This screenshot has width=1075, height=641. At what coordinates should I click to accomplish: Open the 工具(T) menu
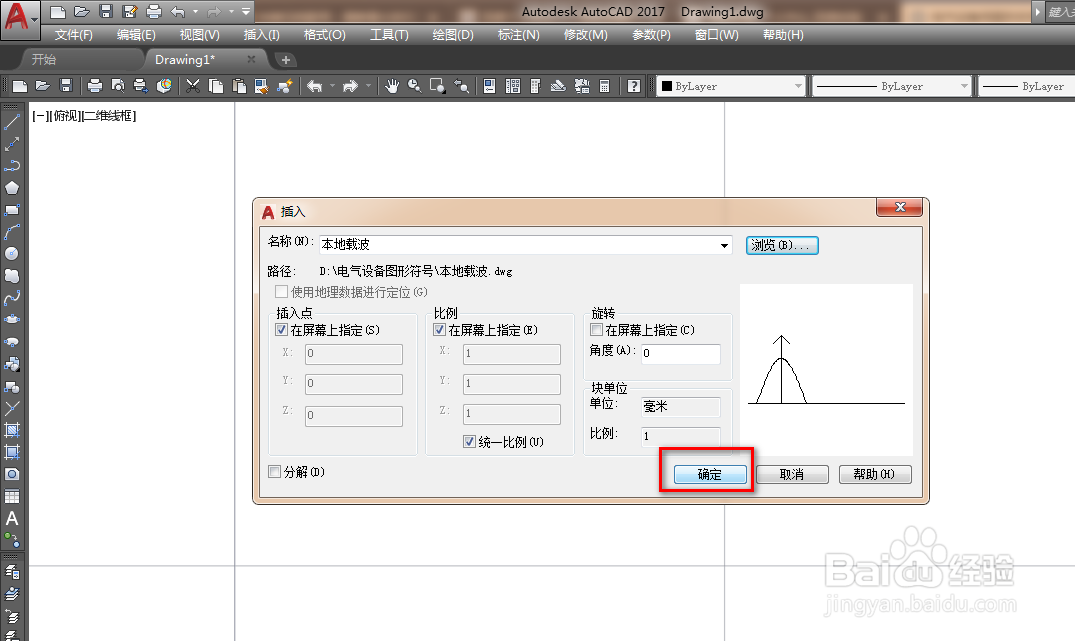tap(389, 35)
